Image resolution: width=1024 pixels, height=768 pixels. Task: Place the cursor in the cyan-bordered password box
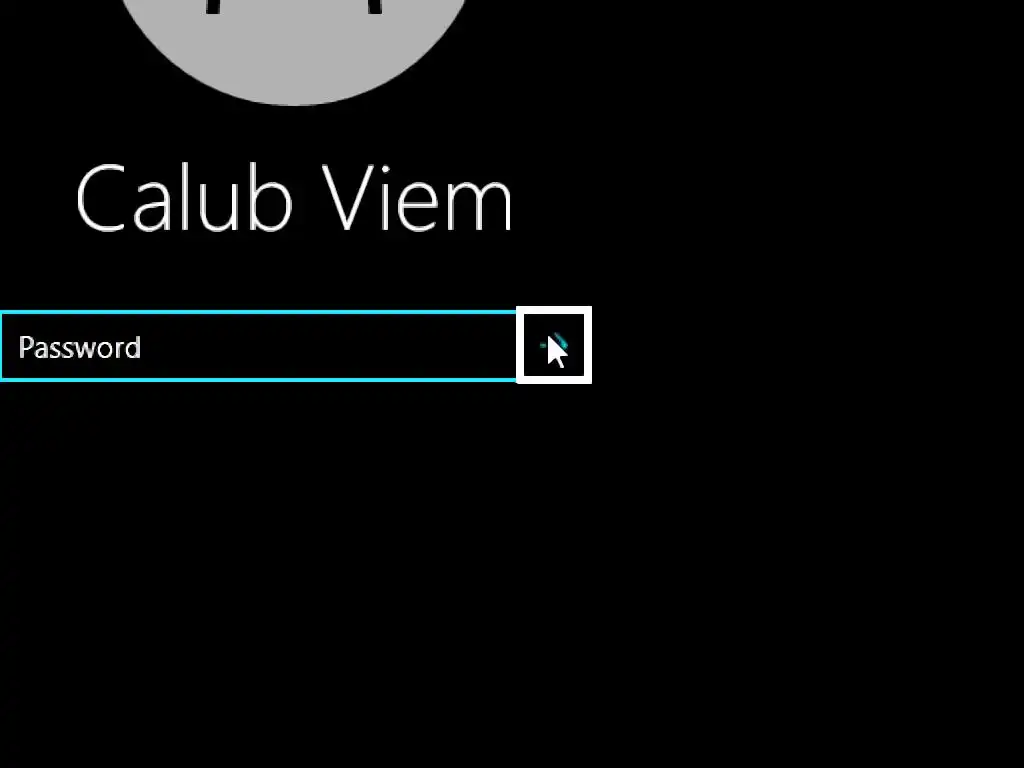point(259,346)
